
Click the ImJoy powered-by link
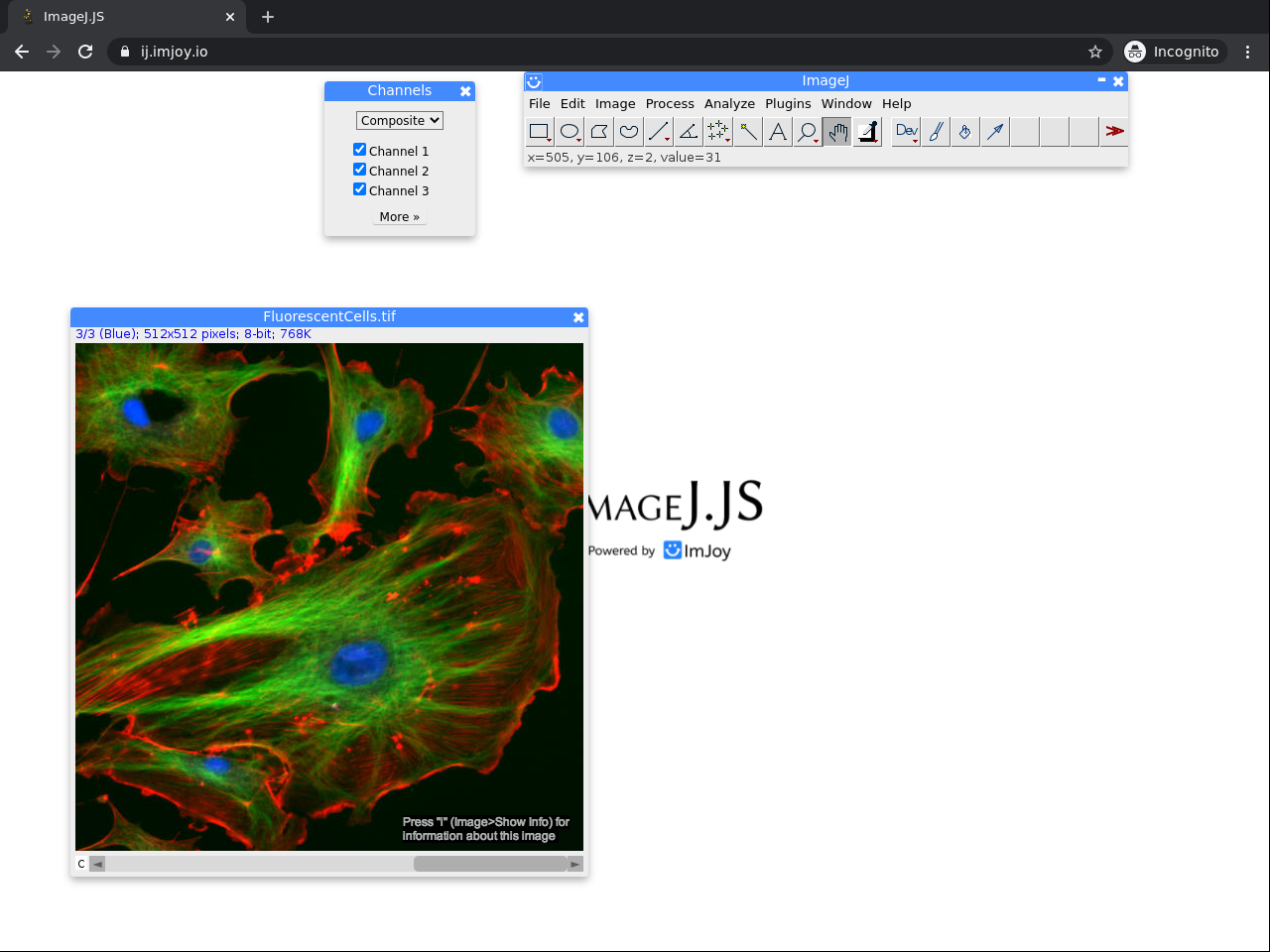click(698, 550)
